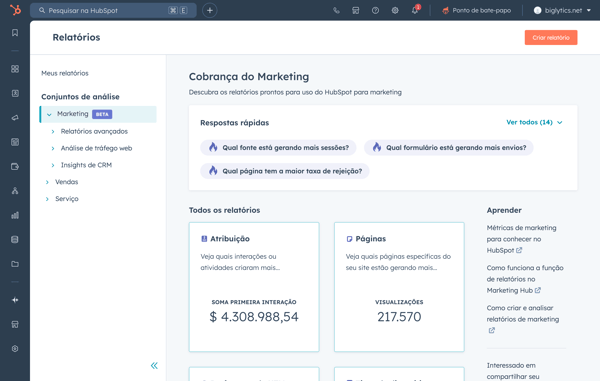Screen dimensions: 600x381
Task: Click the 'Todos os relatórios' heading
Action: pyautogui.click(x=224, y=210)
